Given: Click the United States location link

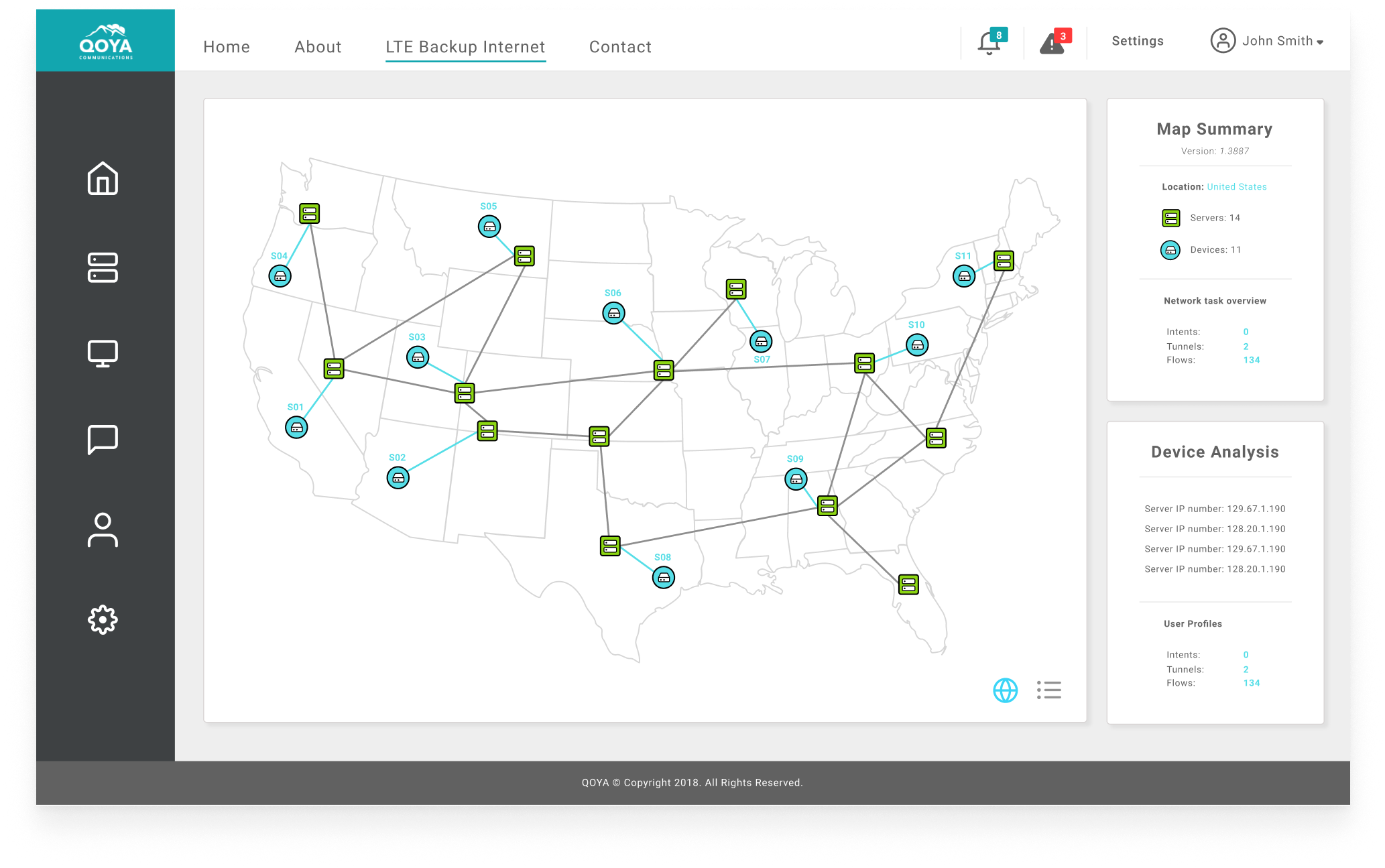Looking at the screenshot, I should click(1236, 187).
